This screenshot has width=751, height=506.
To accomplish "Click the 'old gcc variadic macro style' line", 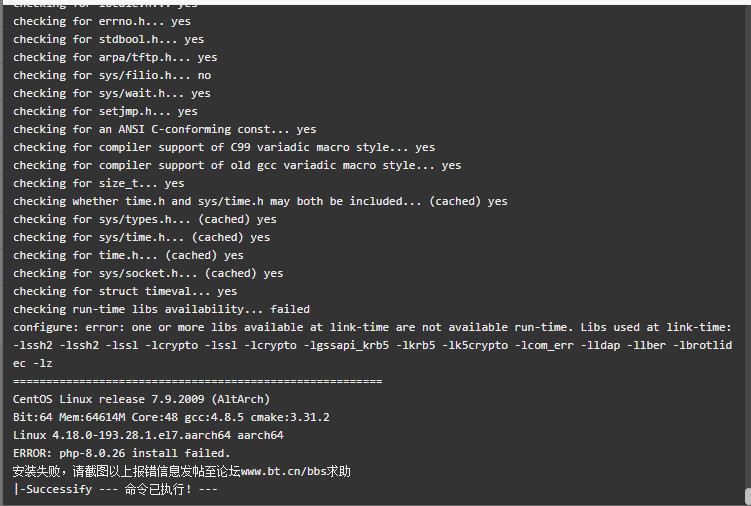I will [237, 165].
